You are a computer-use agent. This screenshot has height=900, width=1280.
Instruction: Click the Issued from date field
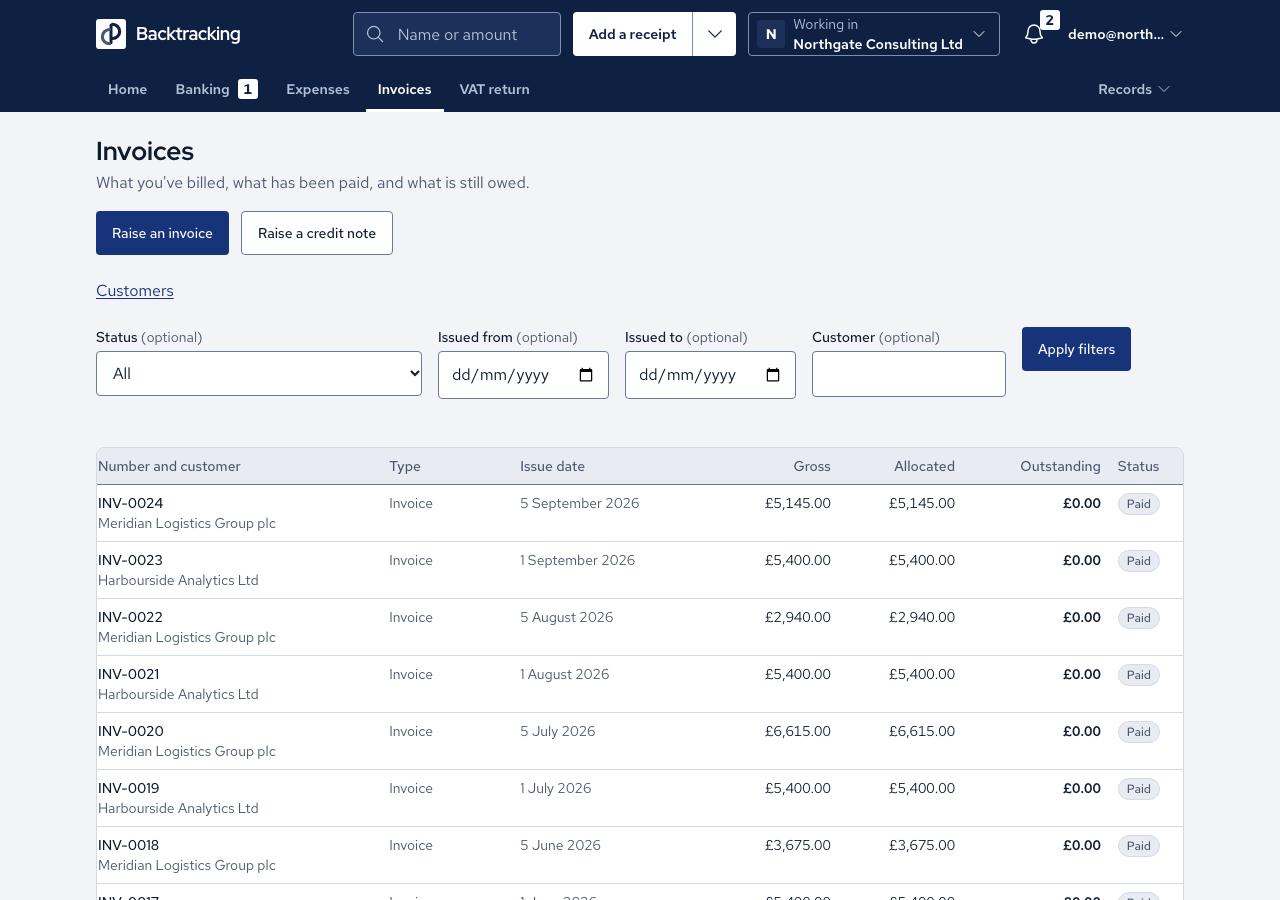[523, 375]
